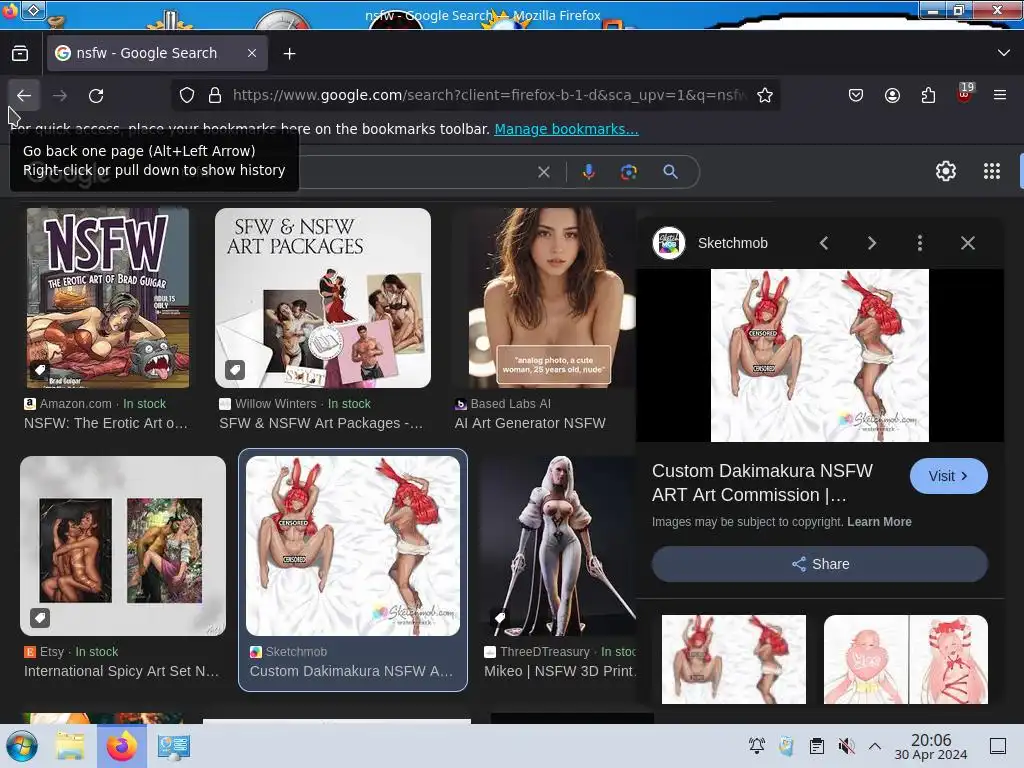This screenshot has height=768, width=1024.
Task: Open the Save to Pocket button
Action: tap(856, 95)
